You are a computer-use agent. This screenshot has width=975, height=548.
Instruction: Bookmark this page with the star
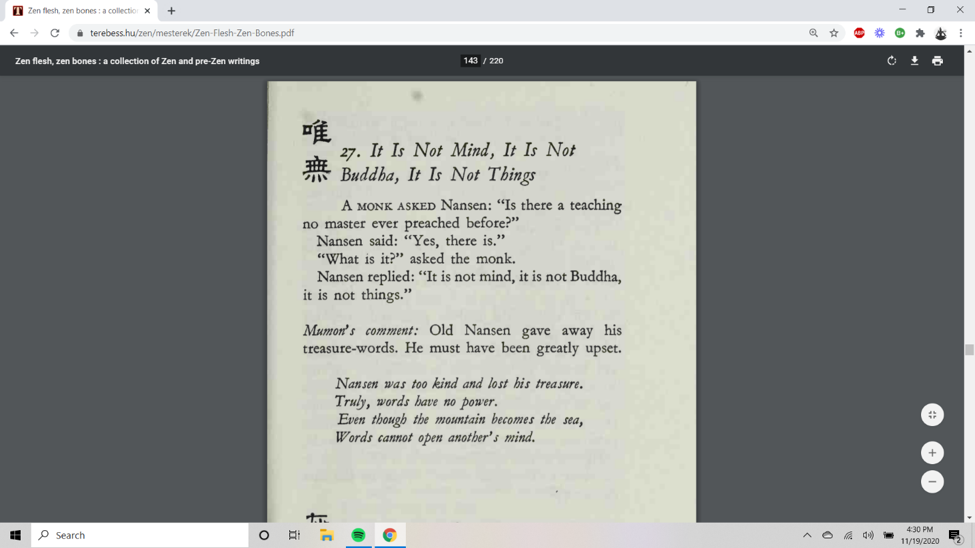(x=834, y=33)
